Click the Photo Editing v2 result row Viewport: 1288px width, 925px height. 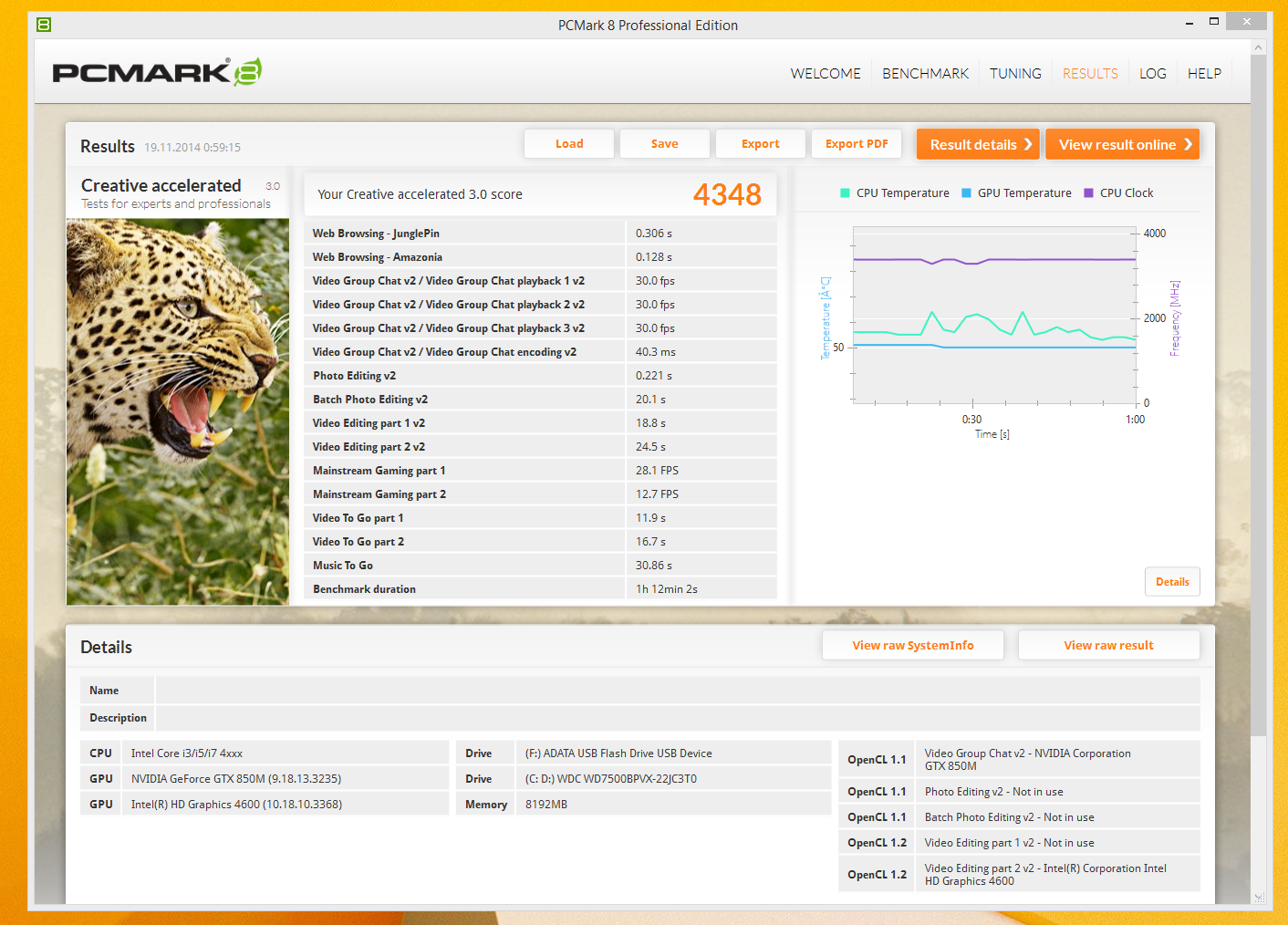point(540,376)
